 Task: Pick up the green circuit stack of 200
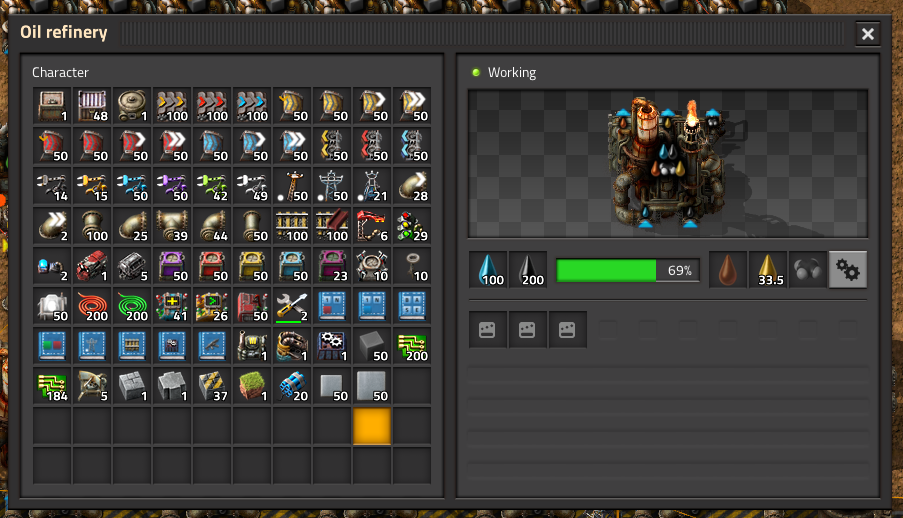click(x=412, y=346)
